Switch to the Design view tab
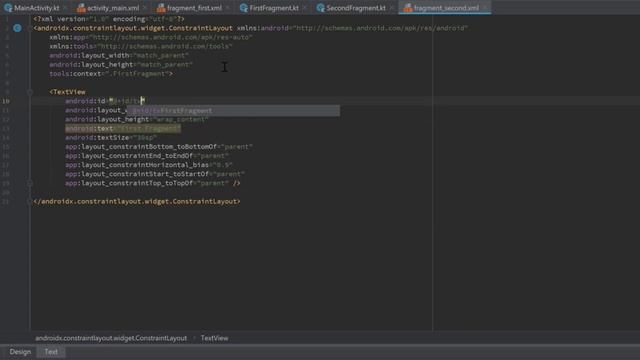Viewport: 640px width, 360px height. [x=20, y=352]
